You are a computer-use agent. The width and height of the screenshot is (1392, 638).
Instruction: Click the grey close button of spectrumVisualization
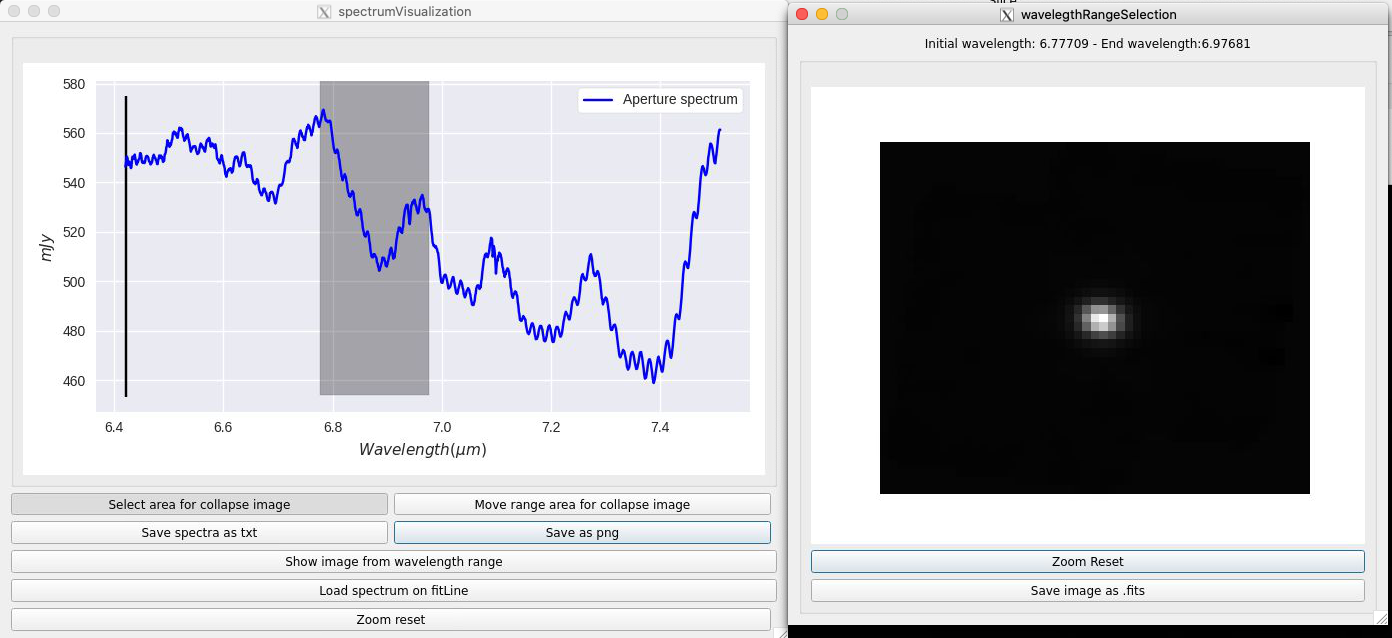pyautogui.click(x=14, y=11)
